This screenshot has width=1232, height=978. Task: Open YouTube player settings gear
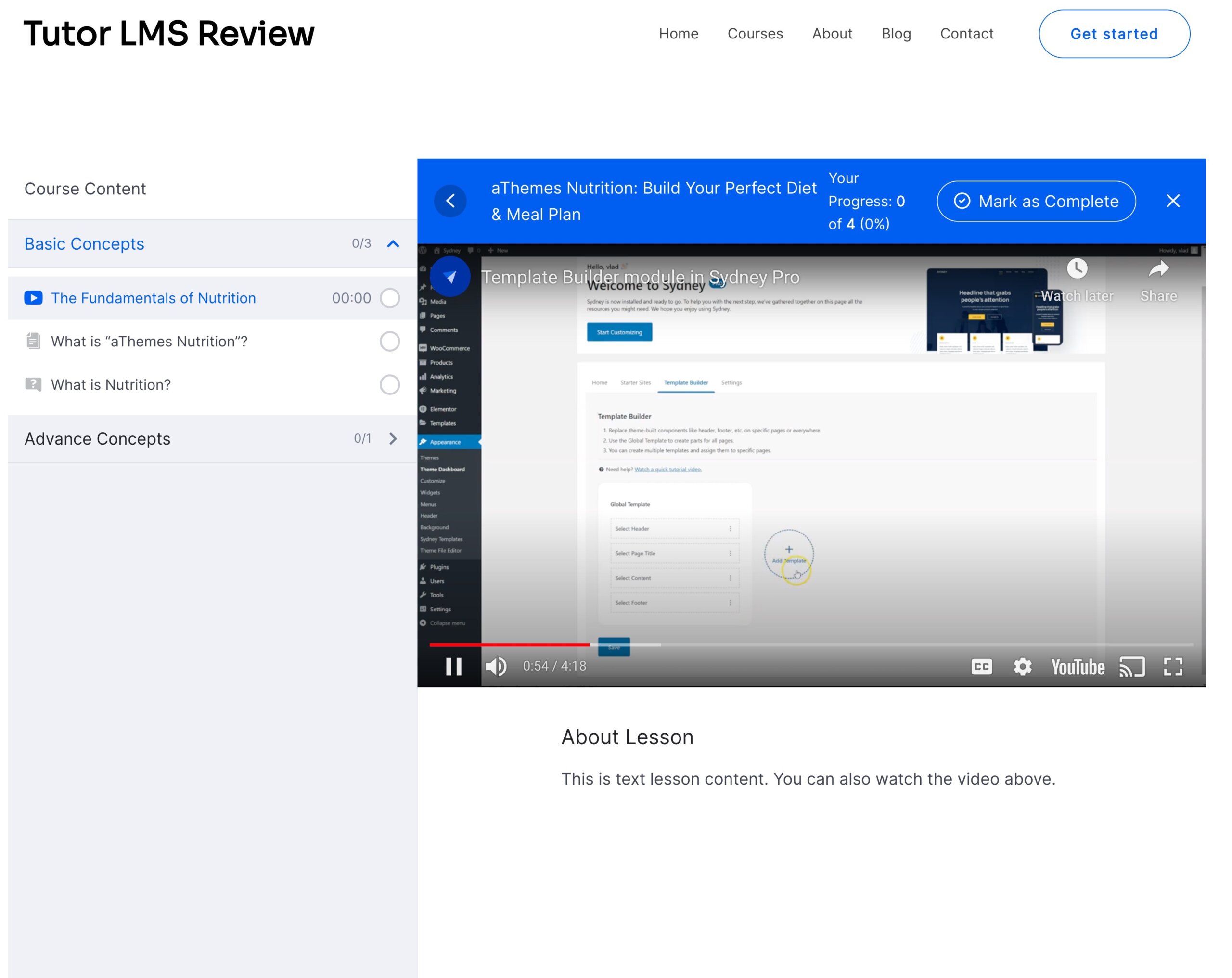pos(1022,666)
